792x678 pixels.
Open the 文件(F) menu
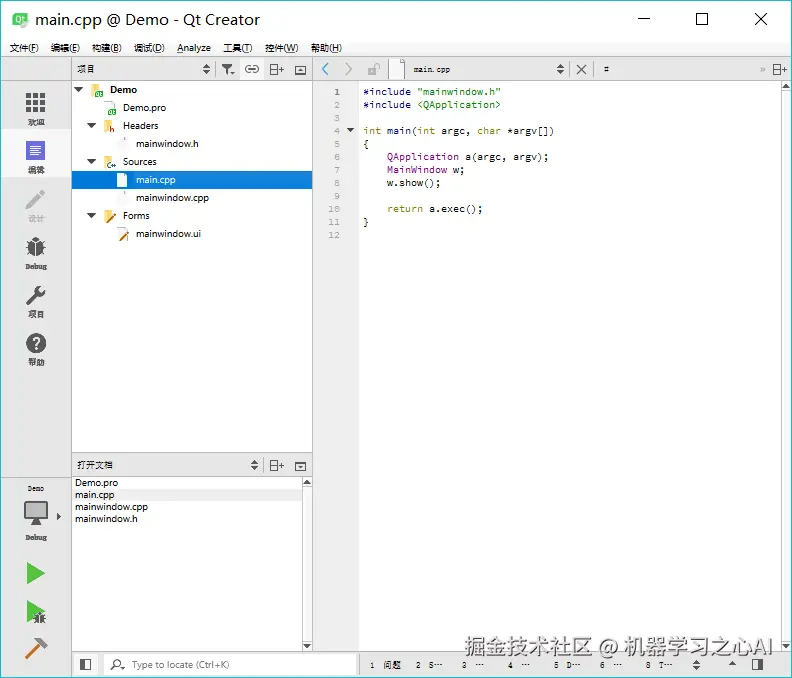pos(24,48)
